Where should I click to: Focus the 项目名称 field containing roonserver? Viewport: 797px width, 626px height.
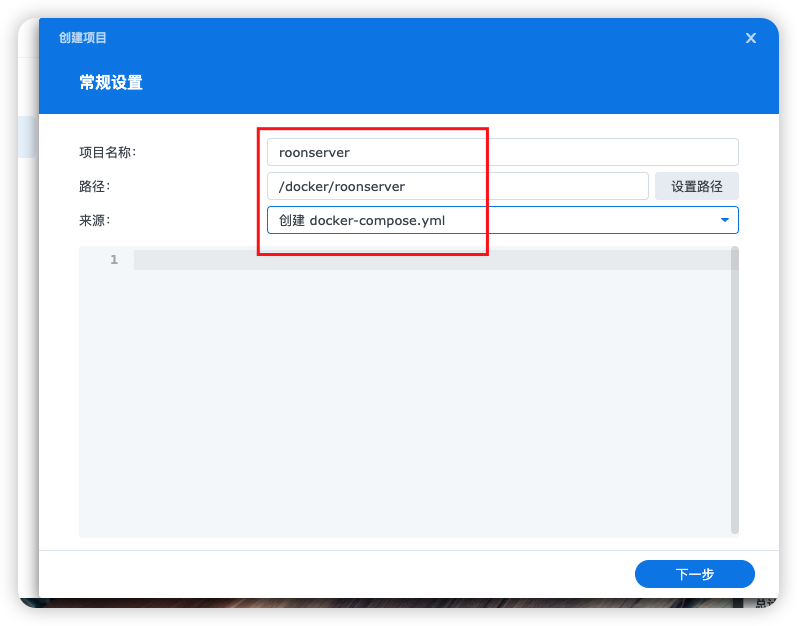[x=502, y=152]
